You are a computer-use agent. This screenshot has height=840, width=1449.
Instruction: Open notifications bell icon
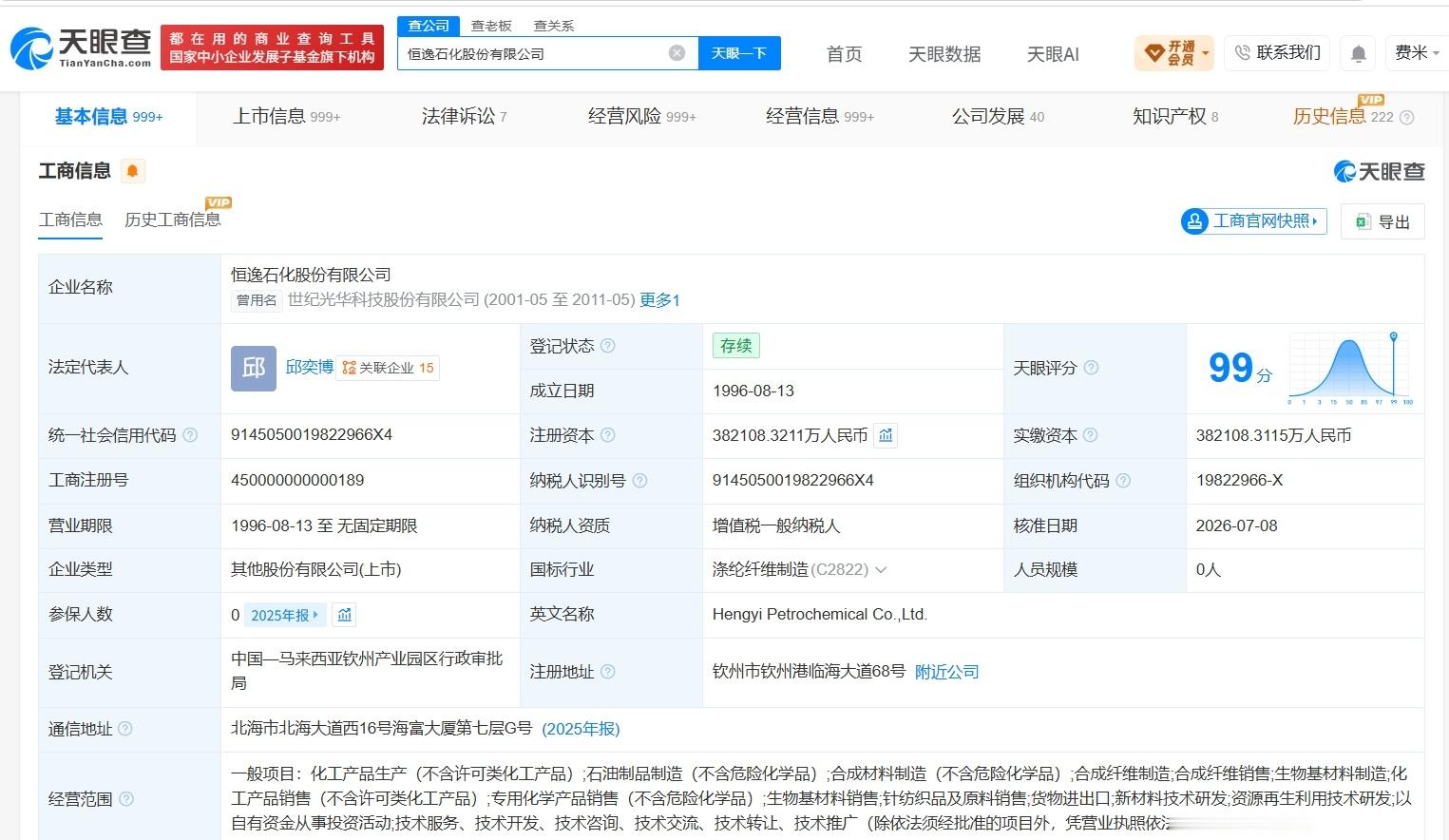[1359, 54]
